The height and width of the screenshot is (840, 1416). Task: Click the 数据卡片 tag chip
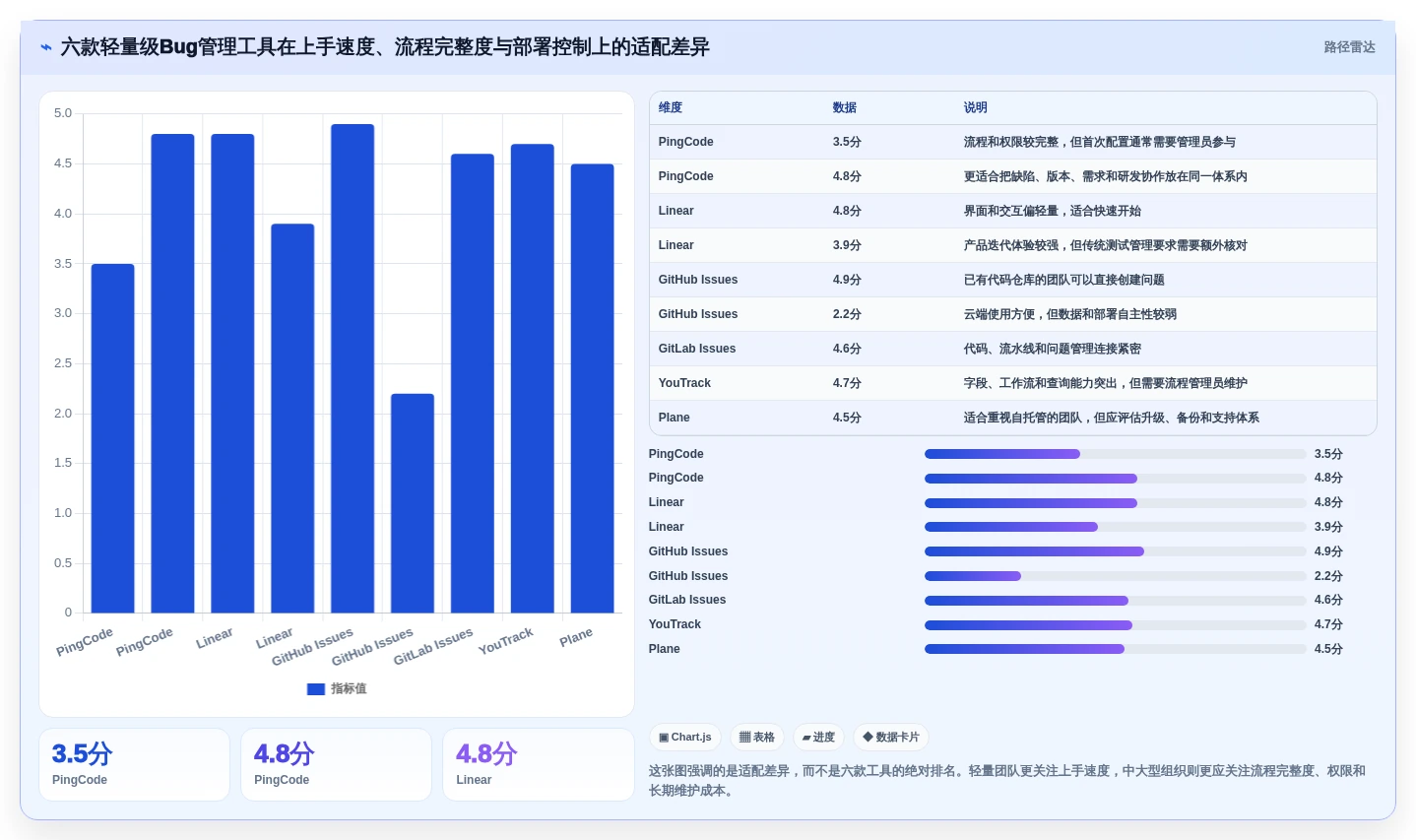click(x=891, y=737)
